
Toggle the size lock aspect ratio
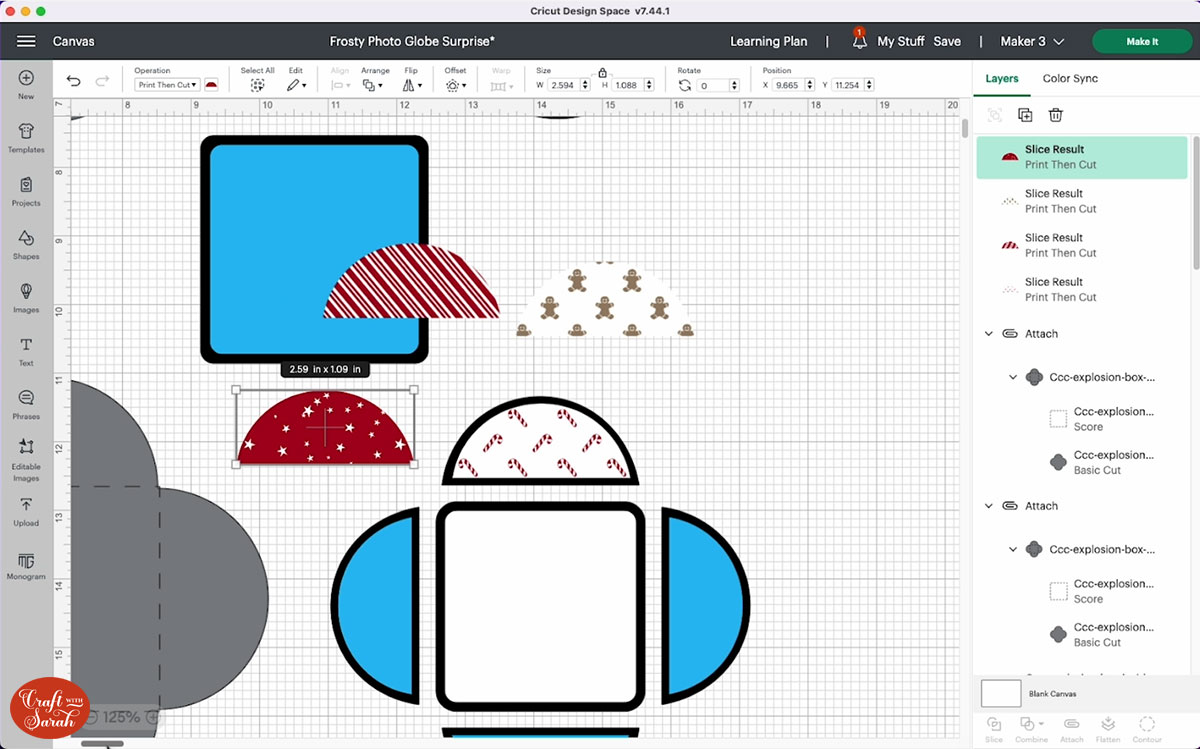602,73
